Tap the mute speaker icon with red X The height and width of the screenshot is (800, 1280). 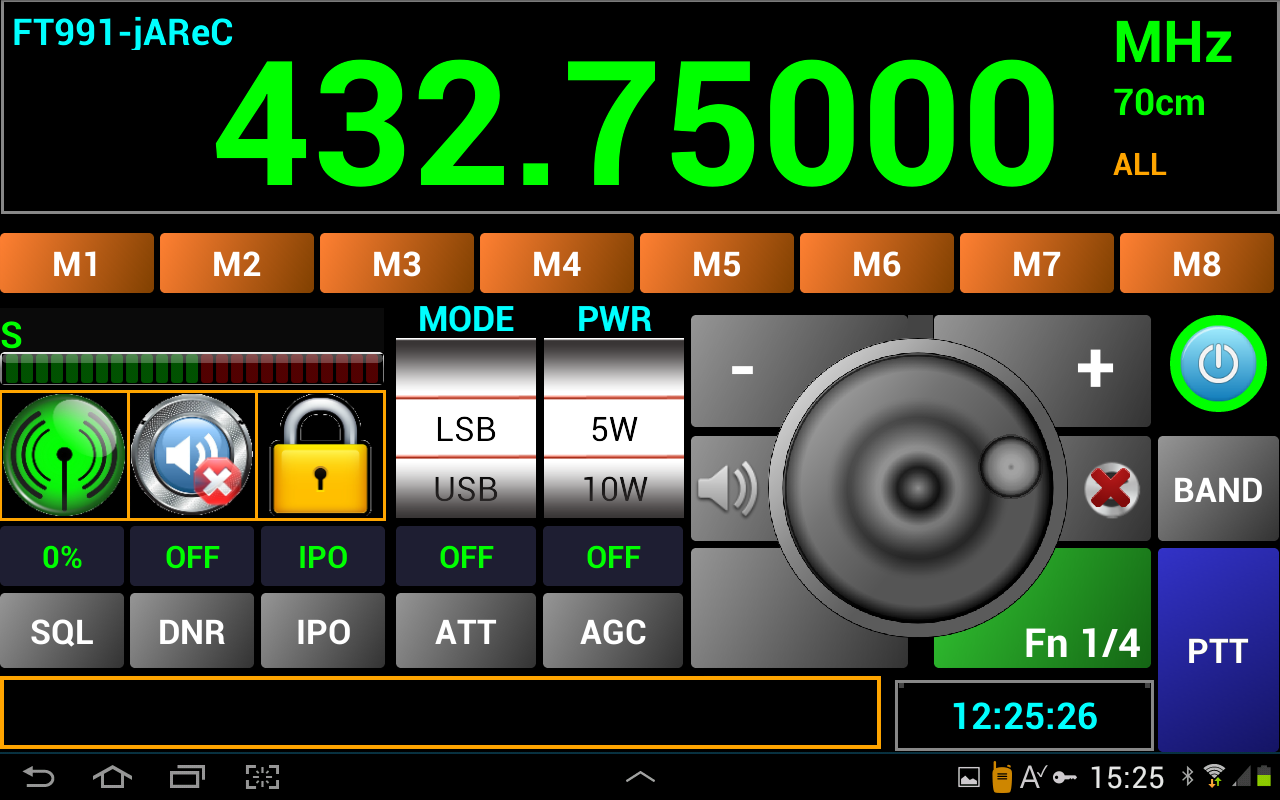(x=192, y=455)
